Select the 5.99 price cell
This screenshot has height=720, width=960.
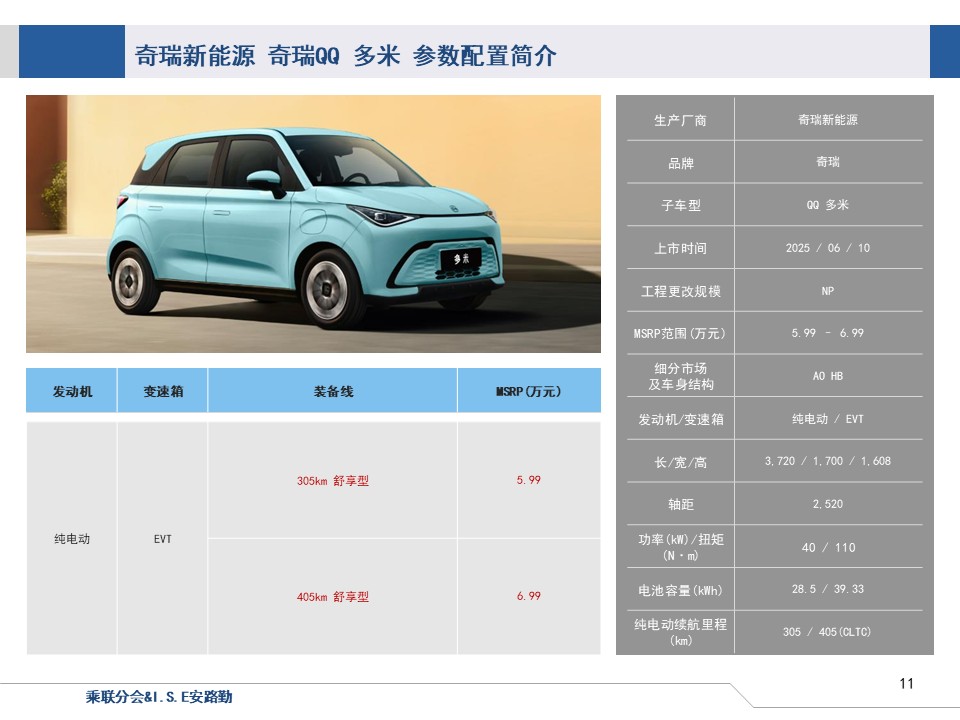tap(529, 481)
